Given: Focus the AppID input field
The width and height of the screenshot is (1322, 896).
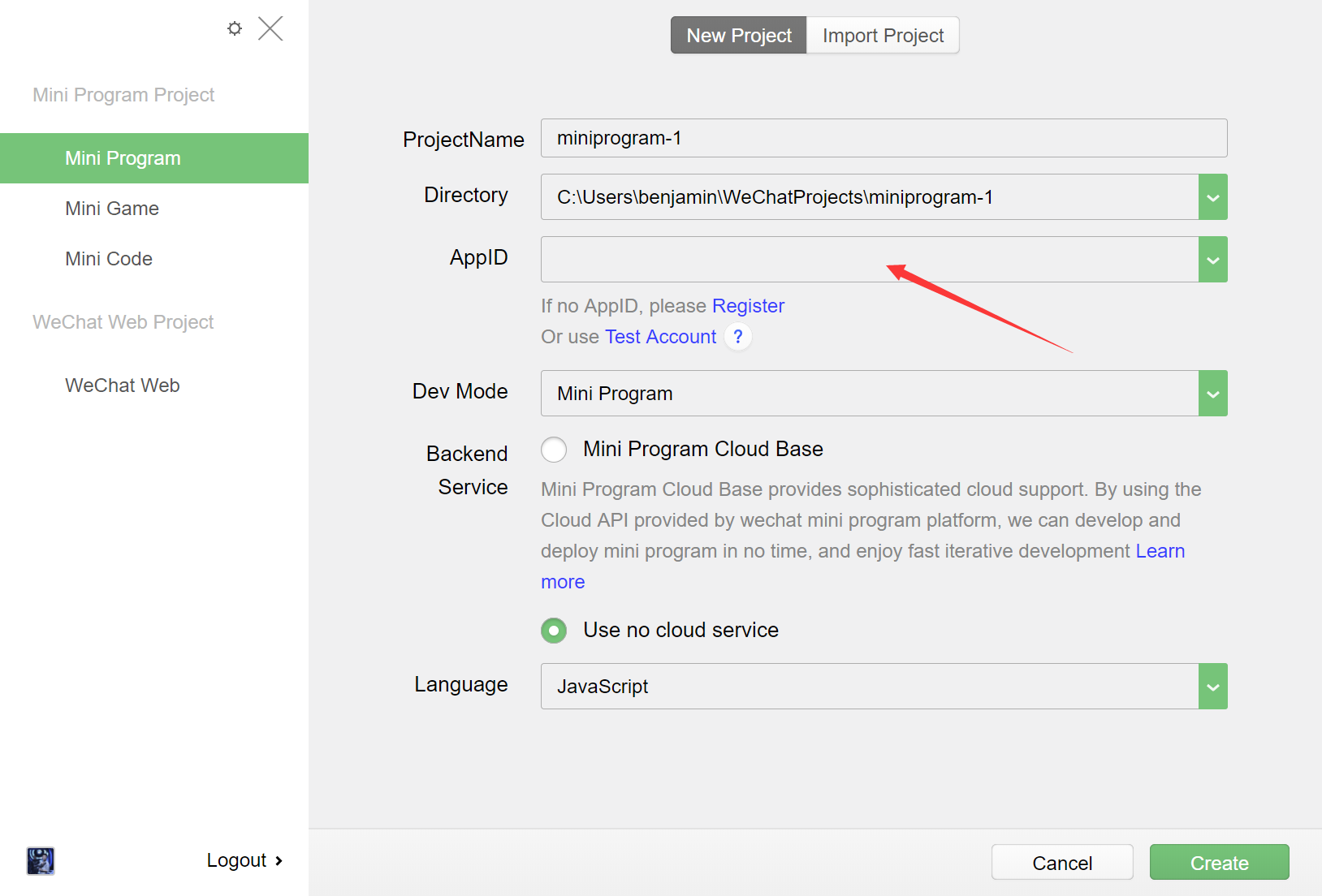Looking at the screenshot, I should (x=870, y=260).
